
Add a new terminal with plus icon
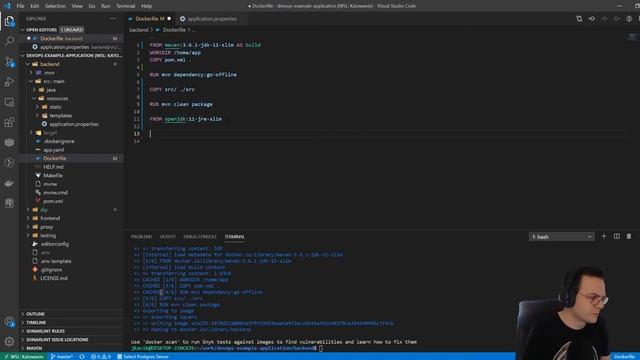coord(604,236)
